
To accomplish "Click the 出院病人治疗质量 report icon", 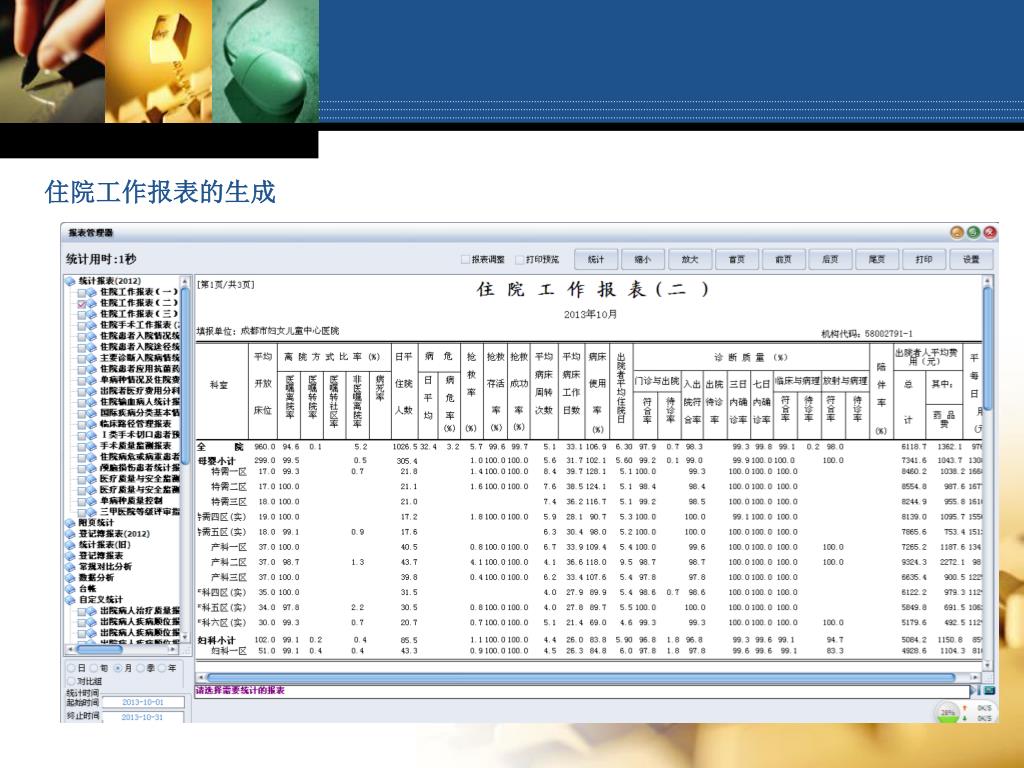I will [x=92, y=611].
